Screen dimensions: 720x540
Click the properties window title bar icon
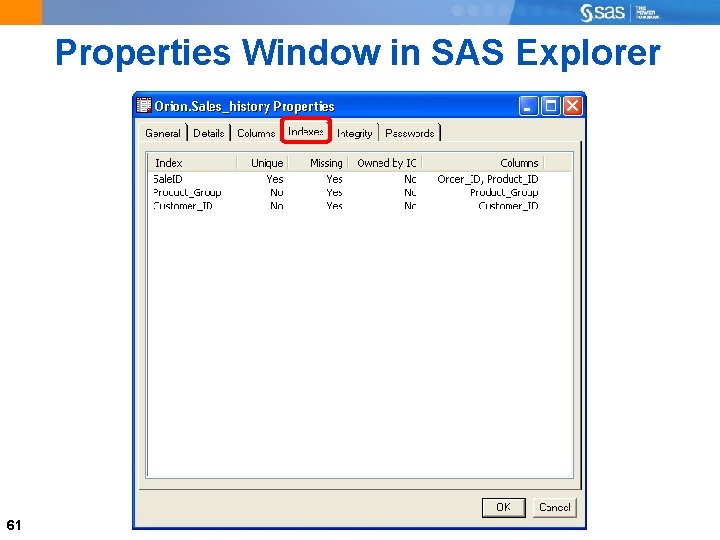[x=144, y=106]
